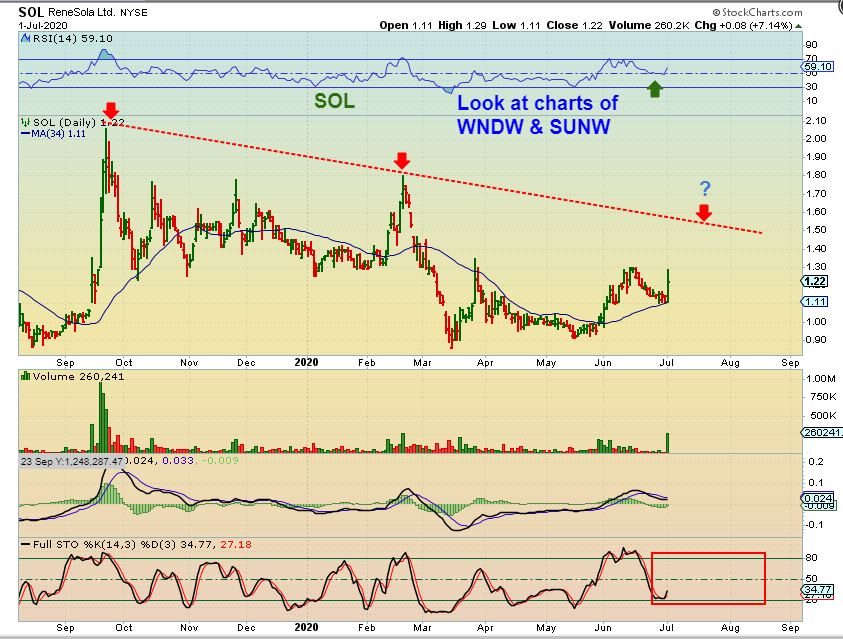Viewport: 843px width, 639px height.
Task: Click the 80 label on stochastic axis
Action: pyautogui.click(x=811, y=557)
